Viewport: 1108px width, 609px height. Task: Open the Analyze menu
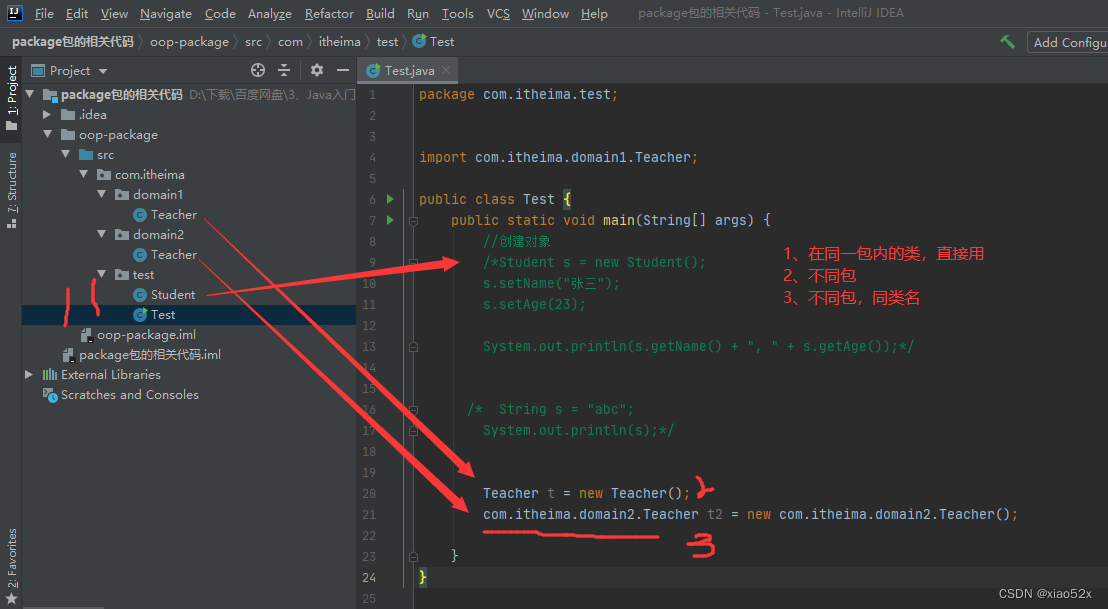click(x=270, y=13)
